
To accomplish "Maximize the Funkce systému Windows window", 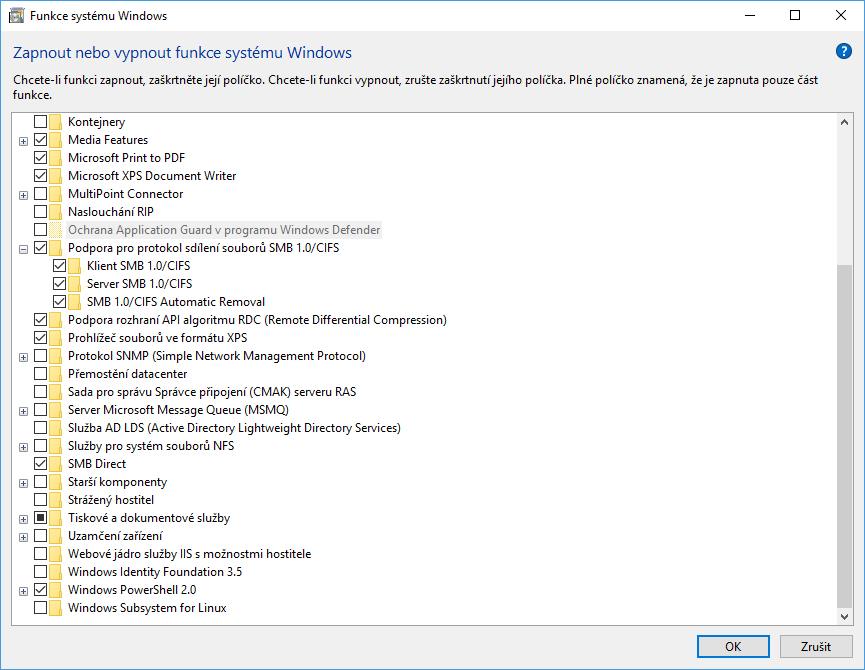I will click(x=795, y=15).
